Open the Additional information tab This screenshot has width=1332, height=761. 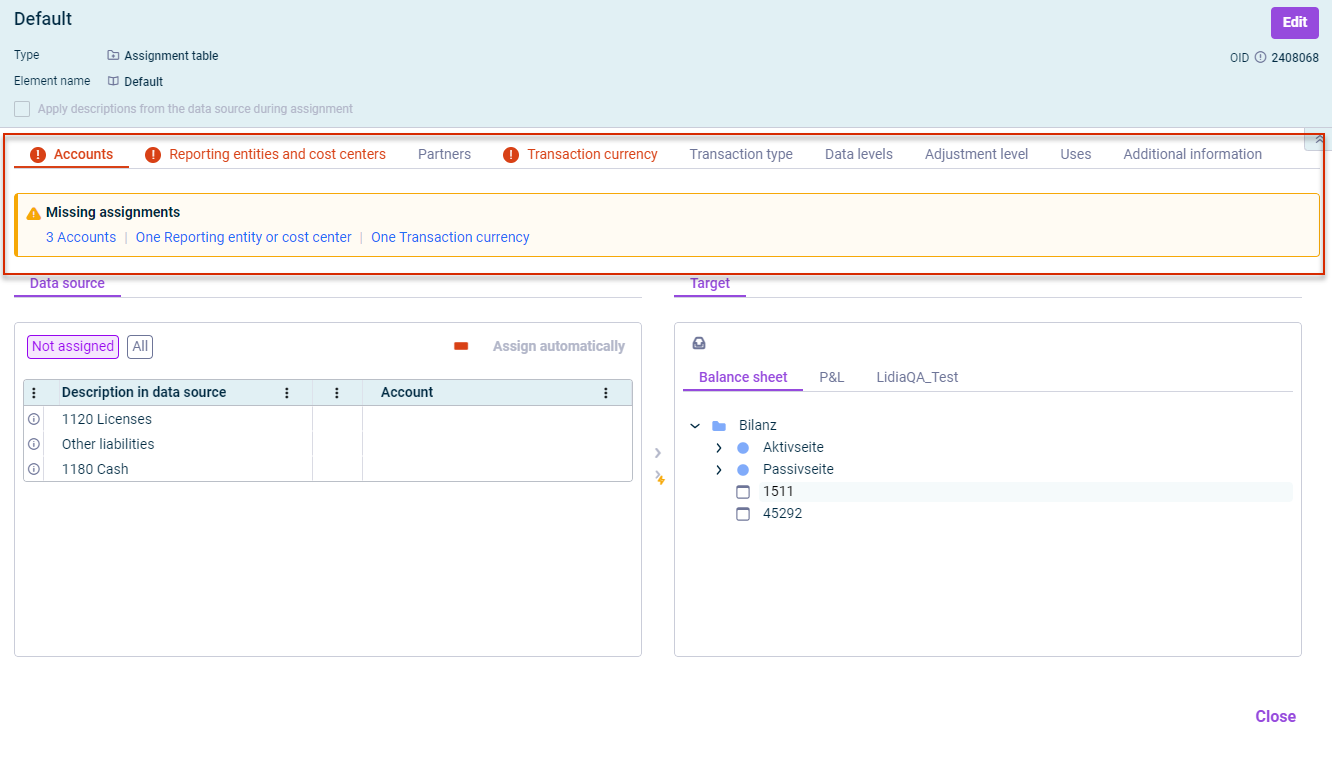(1192, 154)
